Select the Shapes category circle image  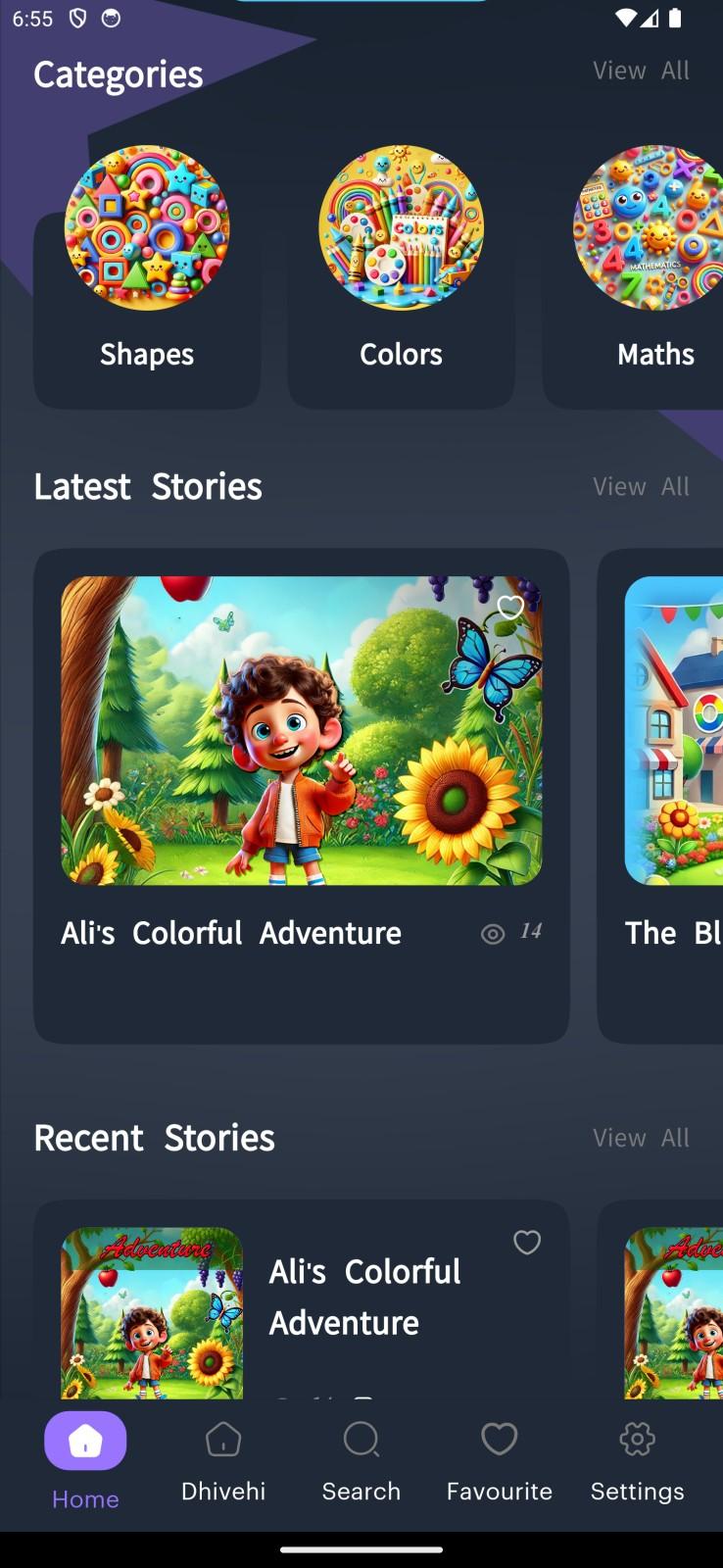147,227
